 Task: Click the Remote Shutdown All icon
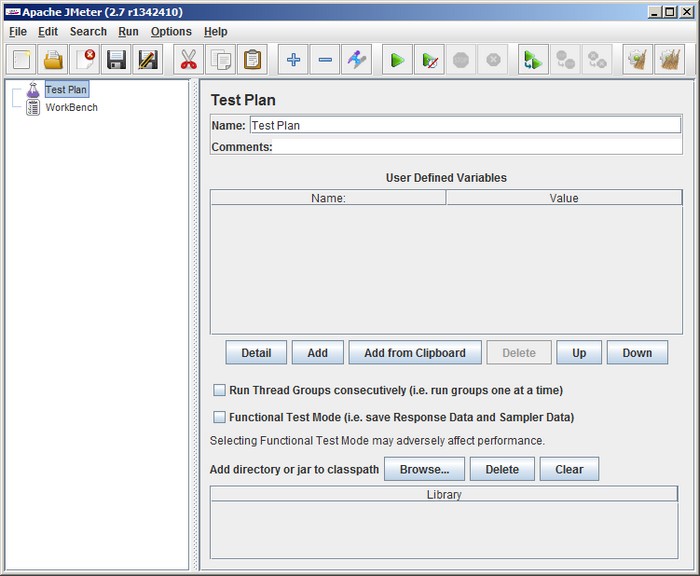tap(597, 59)
